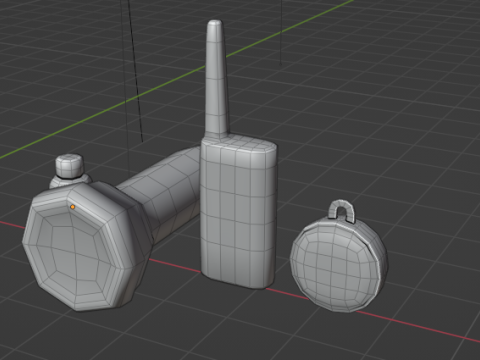Select the tall antenna on the walkie-talkie
The width and height of the screenshot is (480, 360).
pos(217,79)
